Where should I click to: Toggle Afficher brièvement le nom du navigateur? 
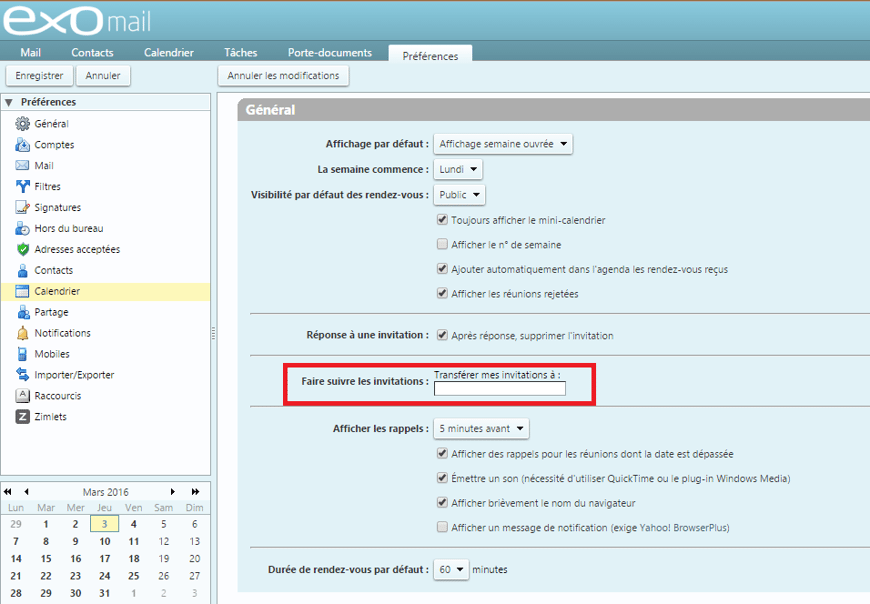pyautogui.click(x=442, y=503)
